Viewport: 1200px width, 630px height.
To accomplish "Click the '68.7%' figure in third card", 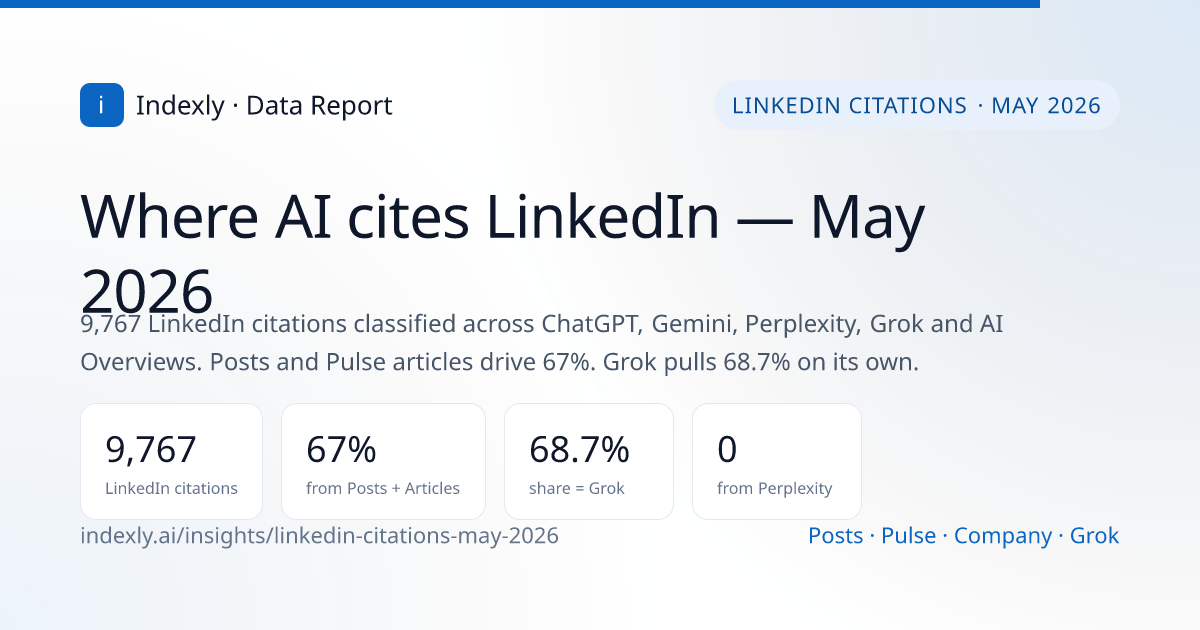I will (579, 450).
